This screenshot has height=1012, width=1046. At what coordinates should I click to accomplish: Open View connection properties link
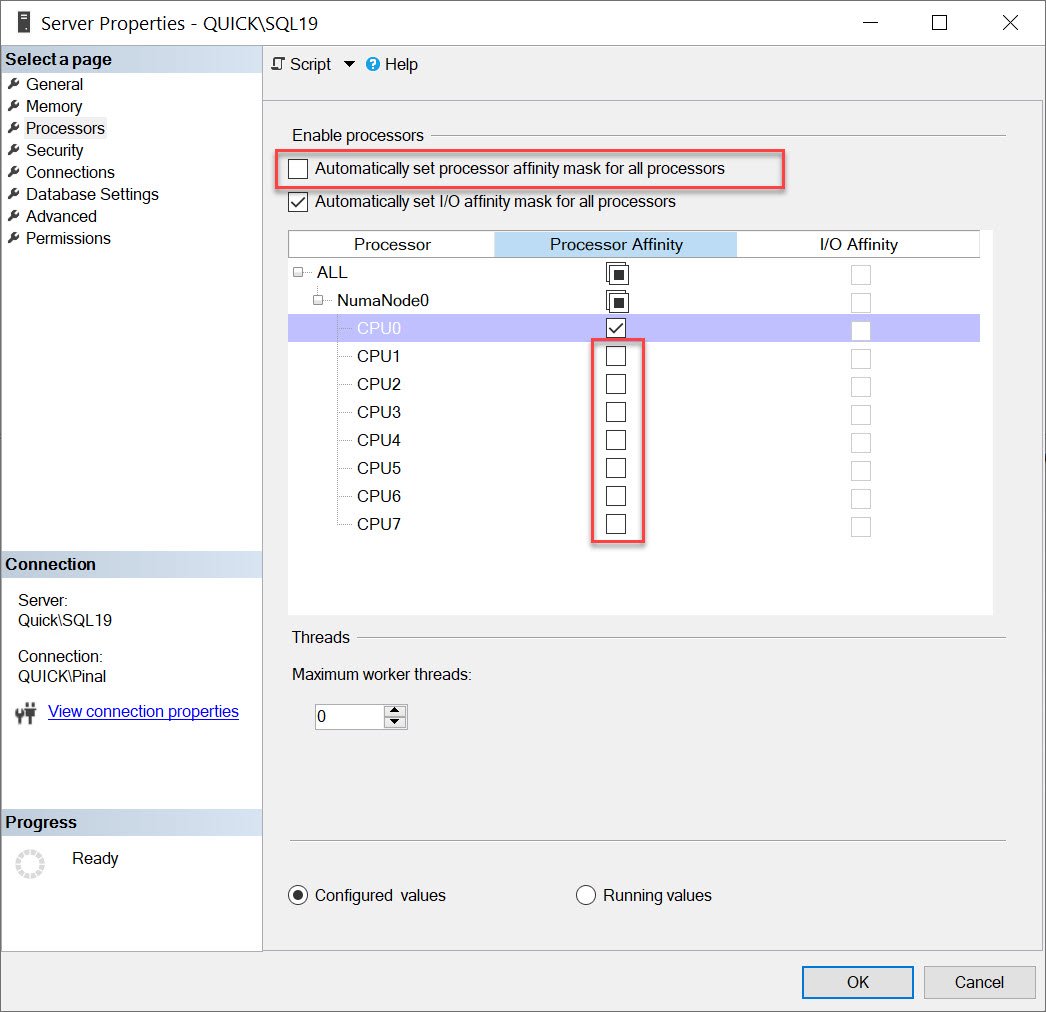point(143,711)
